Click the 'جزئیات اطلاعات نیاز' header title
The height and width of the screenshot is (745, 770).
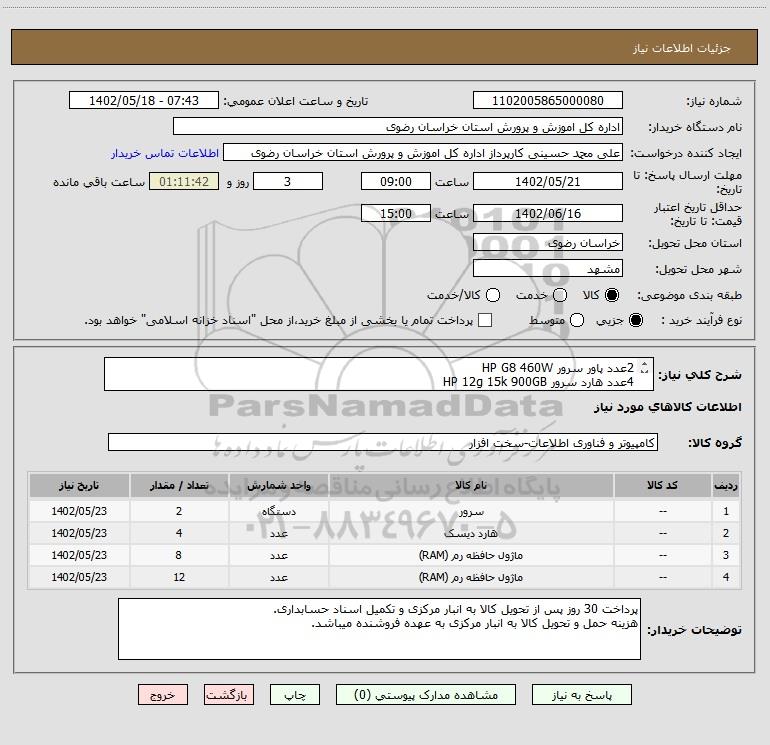point(681,48)
